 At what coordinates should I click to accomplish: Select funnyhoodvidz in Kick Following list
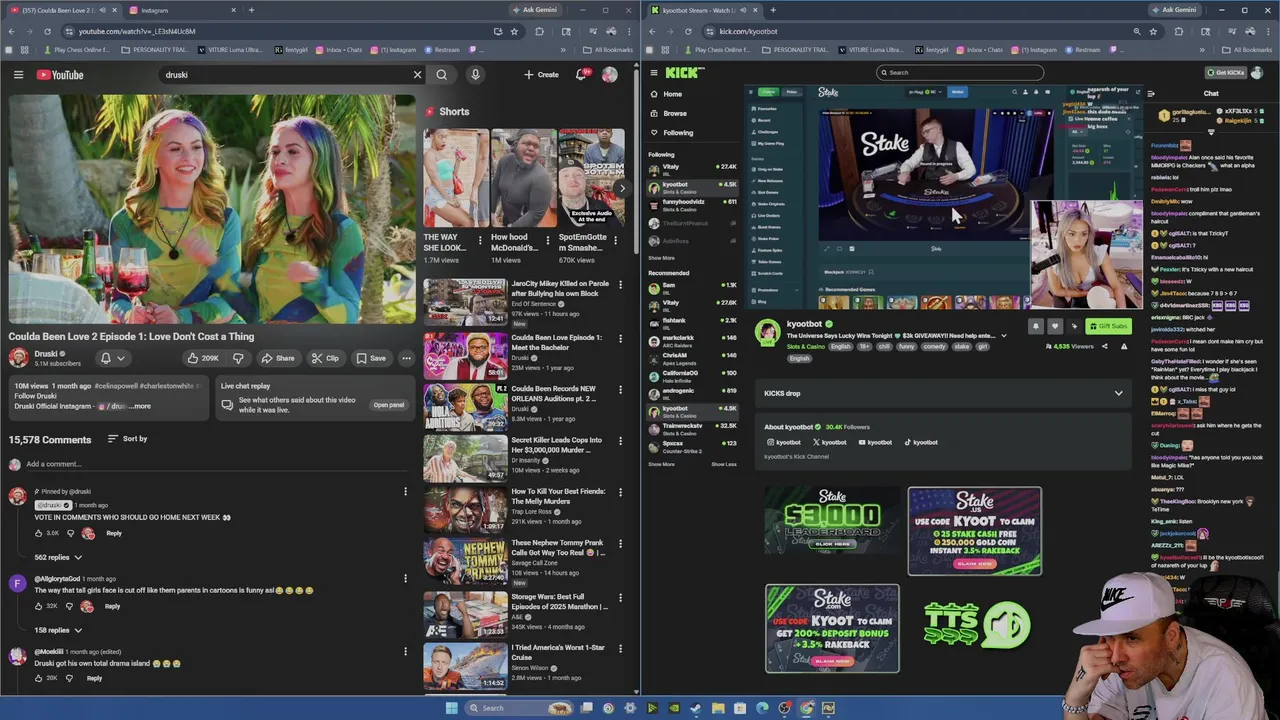click(x=692, y=203)
